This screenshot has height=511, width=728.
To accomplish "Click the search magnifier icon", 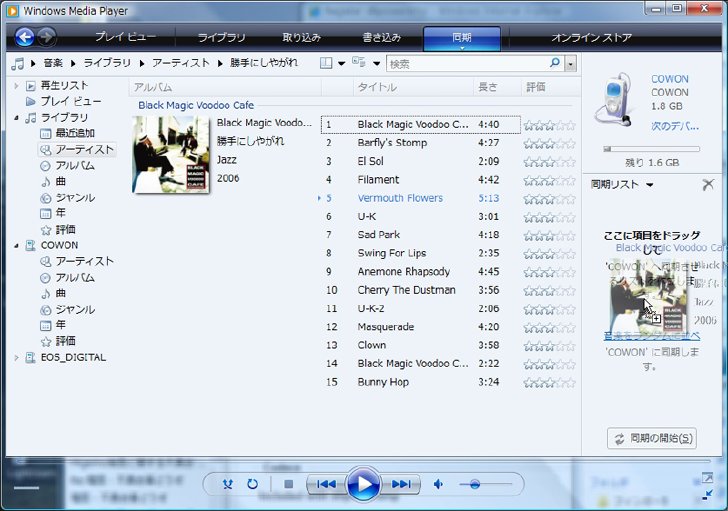I will (x=554, y=63).
